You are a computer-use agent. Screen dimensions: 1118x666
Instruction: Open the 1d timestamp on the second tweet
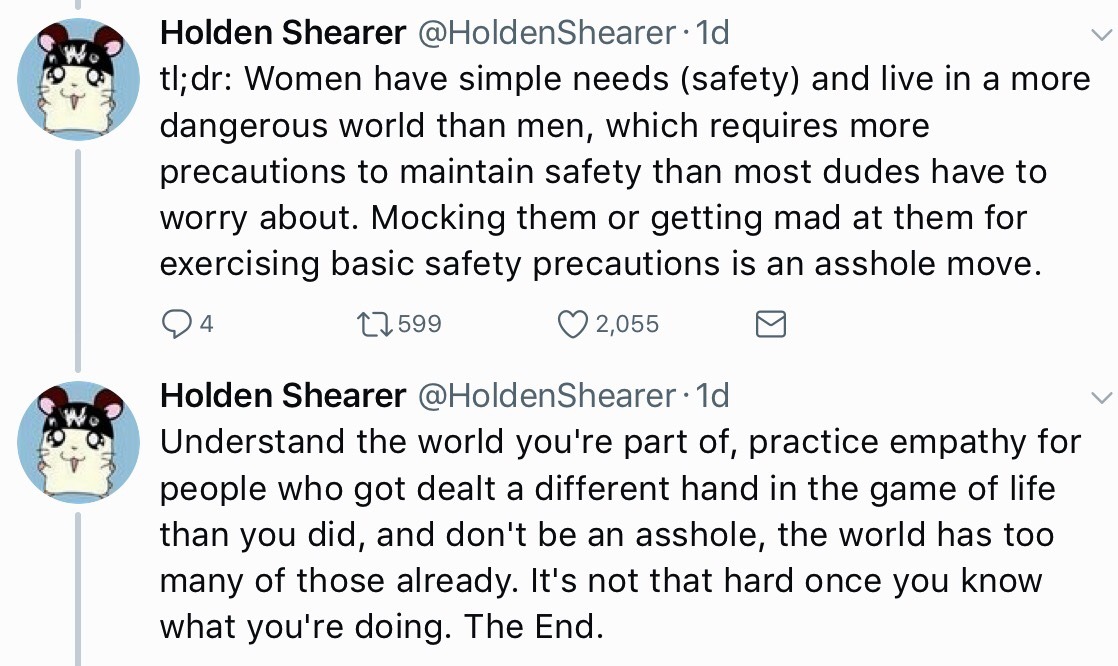pyautogui.click(x=712, y=396)
